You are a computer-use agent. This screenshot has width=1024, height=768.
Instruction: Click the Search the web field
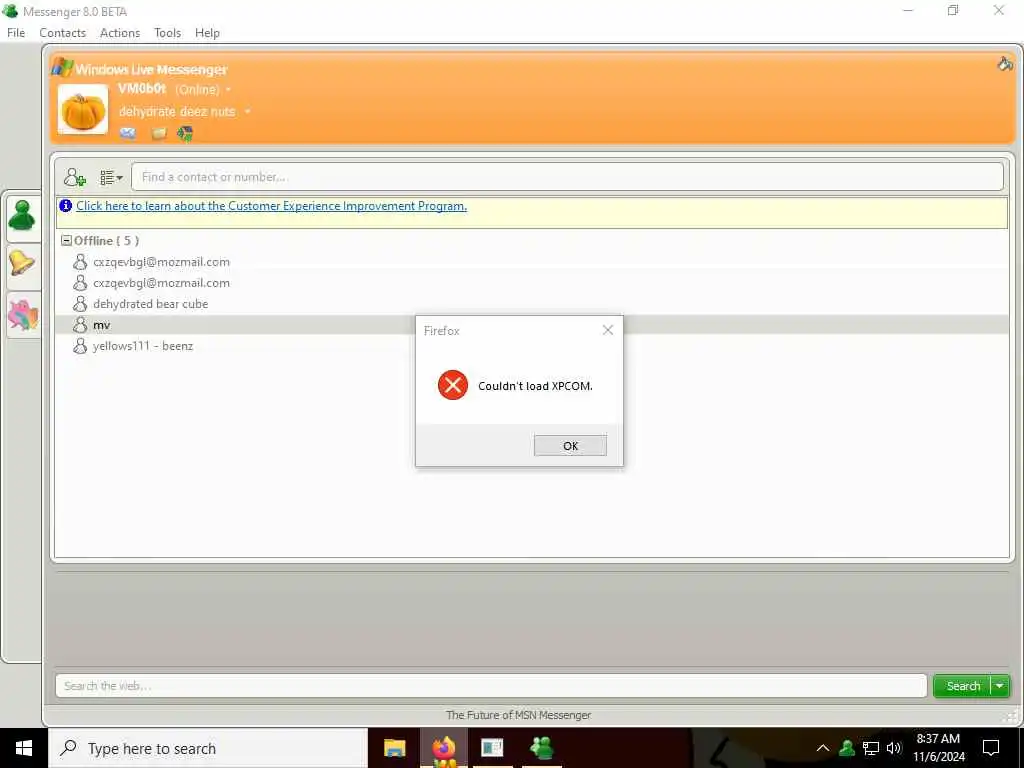[x=491, y=686]
